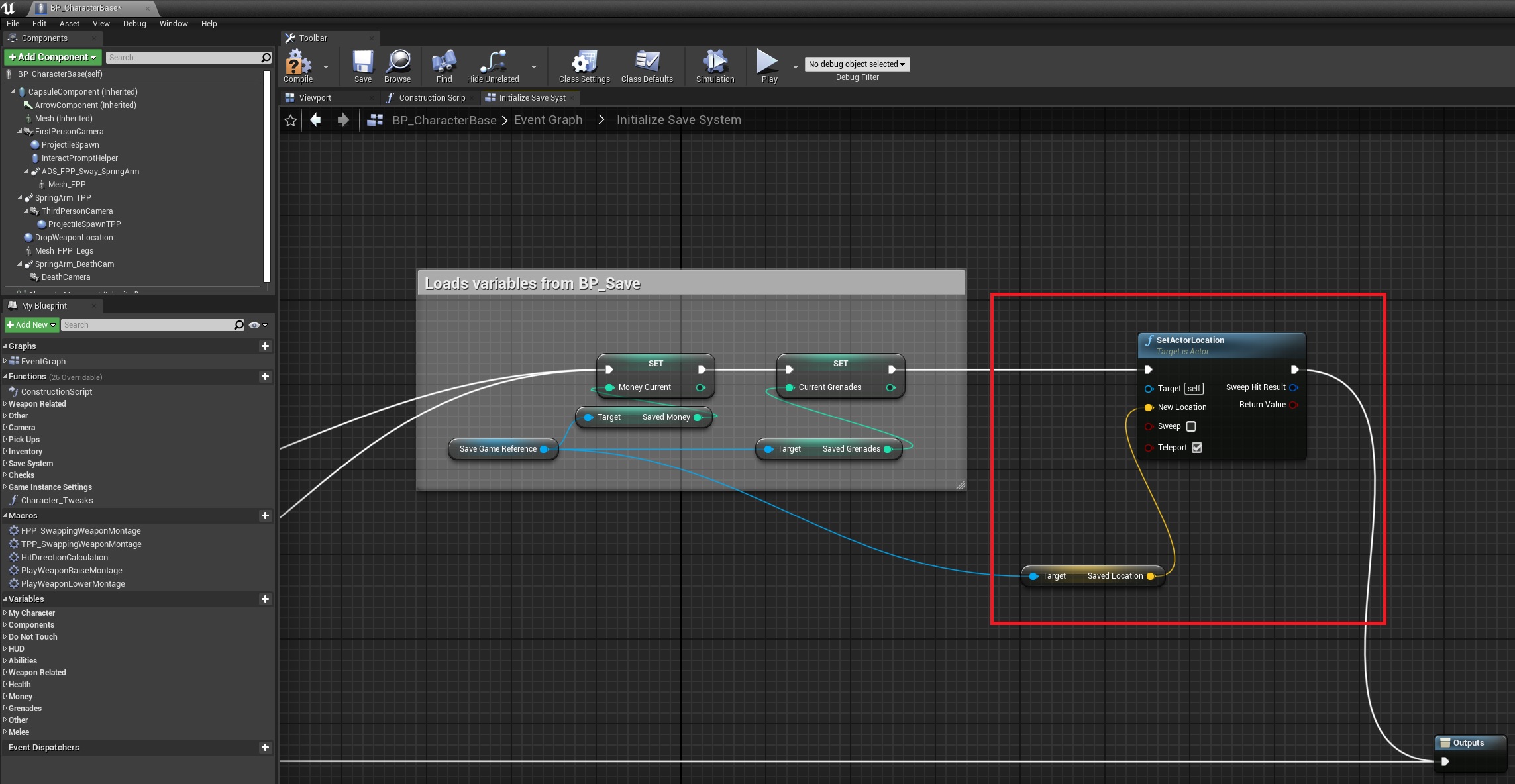
Task: Click the favorite star icon in graph
Action: pos(290,121)
